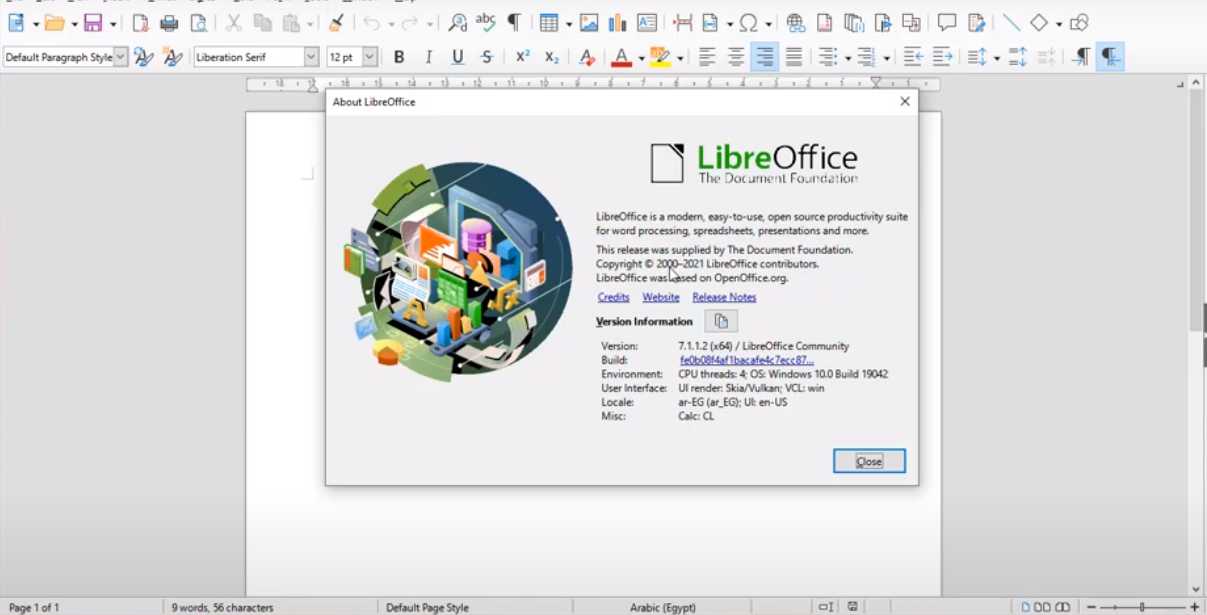Toggle Formatting Marks pilcrow icon
This screenshot has height=615, width=1207.
click(513, 22)
